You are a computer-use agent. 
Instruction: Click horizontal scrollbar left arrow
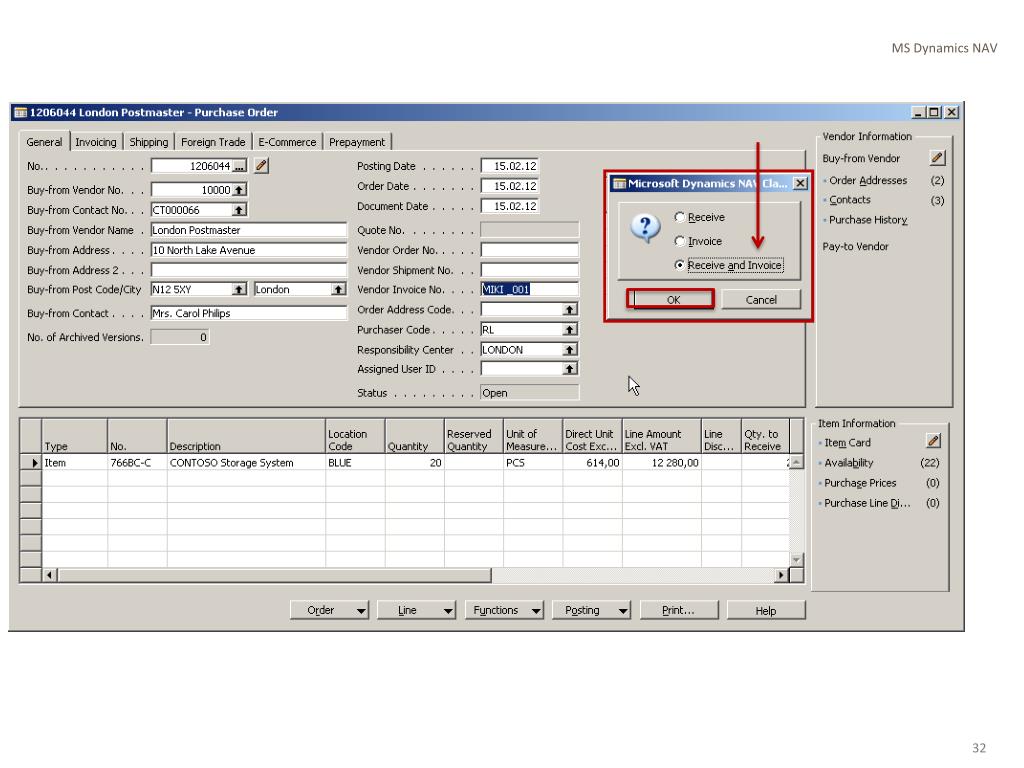[50, 575]
